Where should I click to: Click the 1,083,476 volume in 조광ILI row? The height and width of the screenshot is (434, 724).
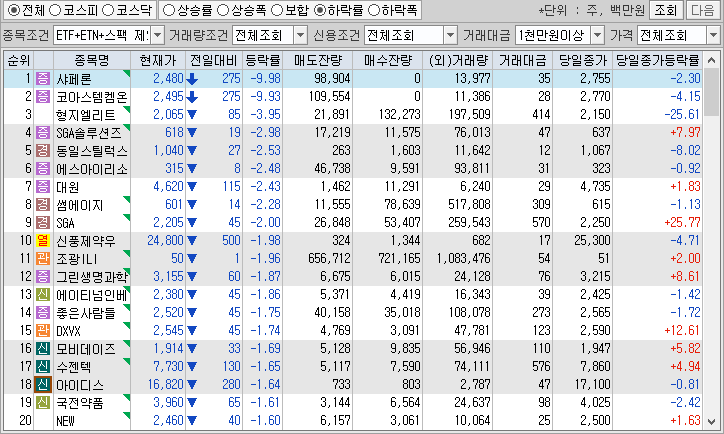[x=464, y=259]
